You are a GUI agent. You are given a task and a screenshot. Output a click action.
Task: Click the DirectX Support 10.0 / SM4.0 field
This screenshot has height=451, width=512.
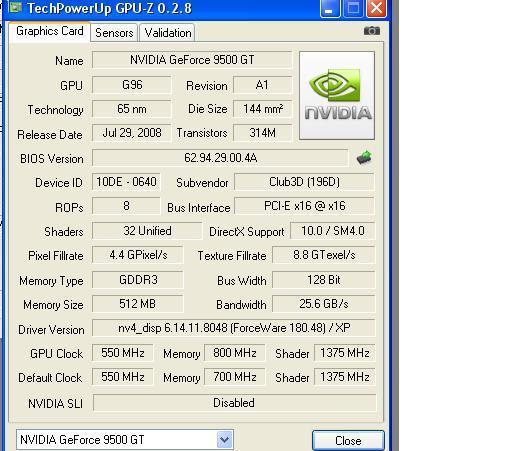(x=333, y=231)
